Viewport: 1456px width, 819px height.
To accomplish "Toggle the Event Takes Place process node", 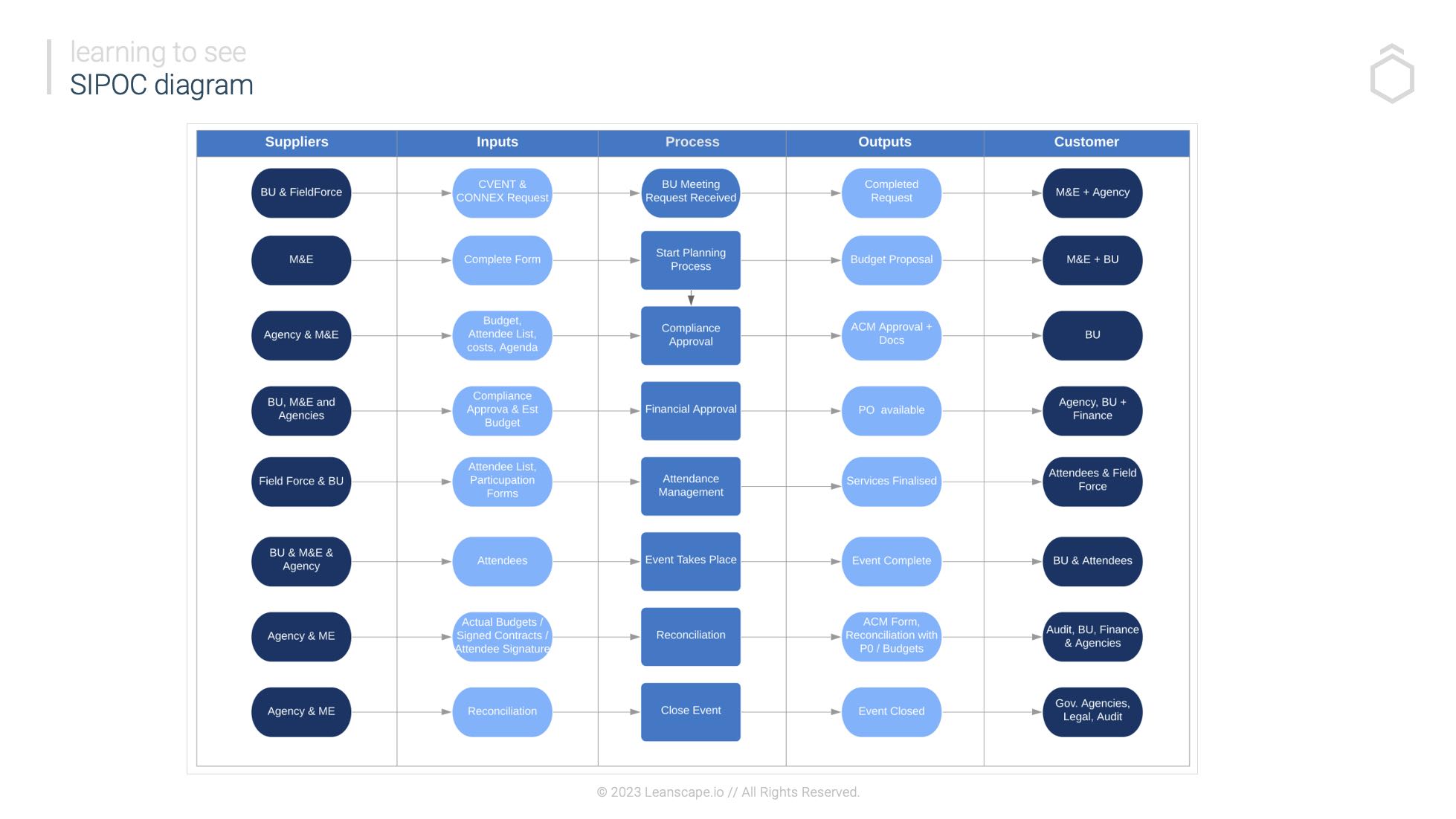I will click(691, 560).
